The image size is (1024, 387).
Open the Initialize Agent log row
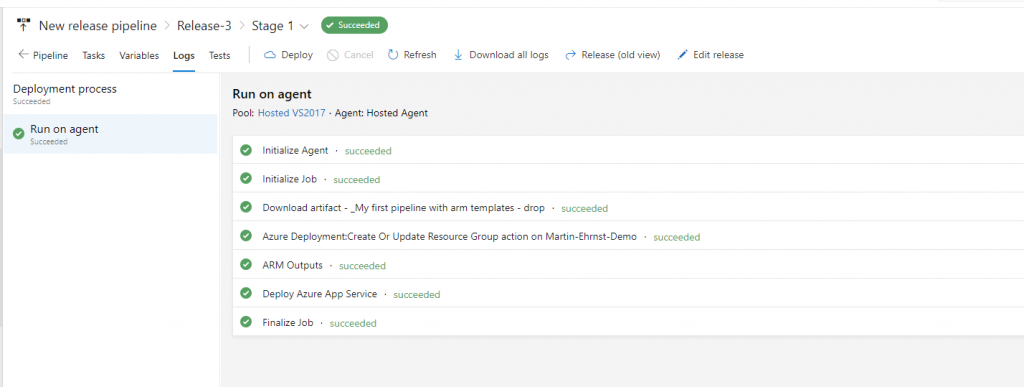(628, 150)
